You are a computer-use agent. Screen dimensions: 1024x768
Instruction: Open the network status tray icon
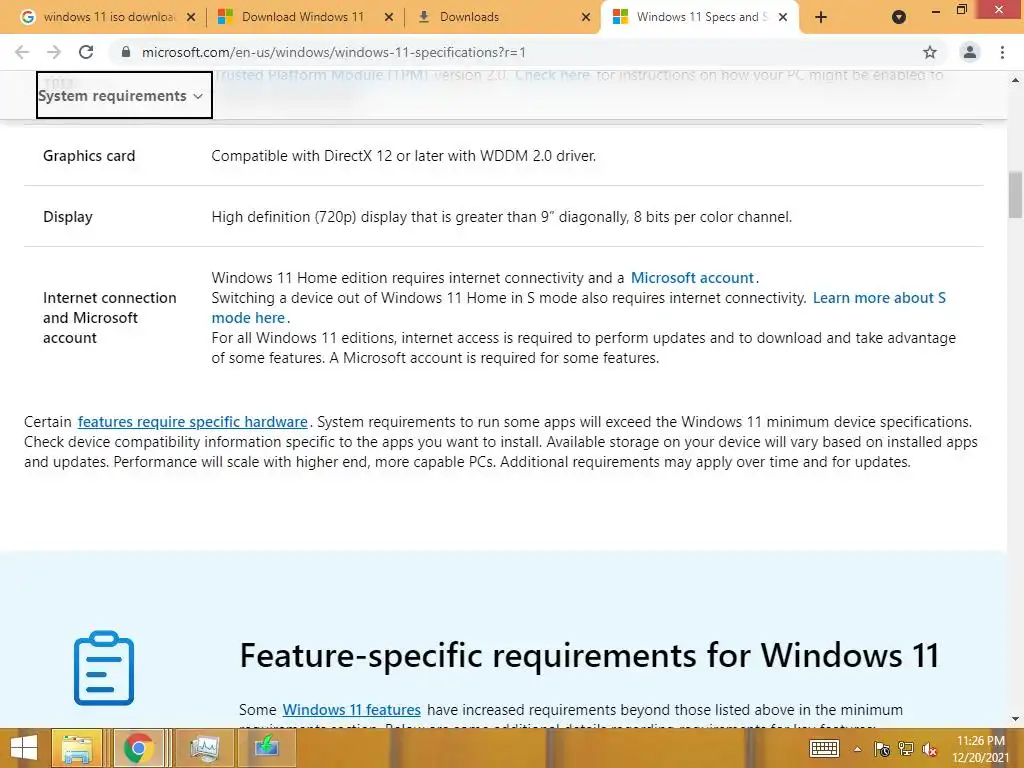pyautogui.click(x=906, y=749)
